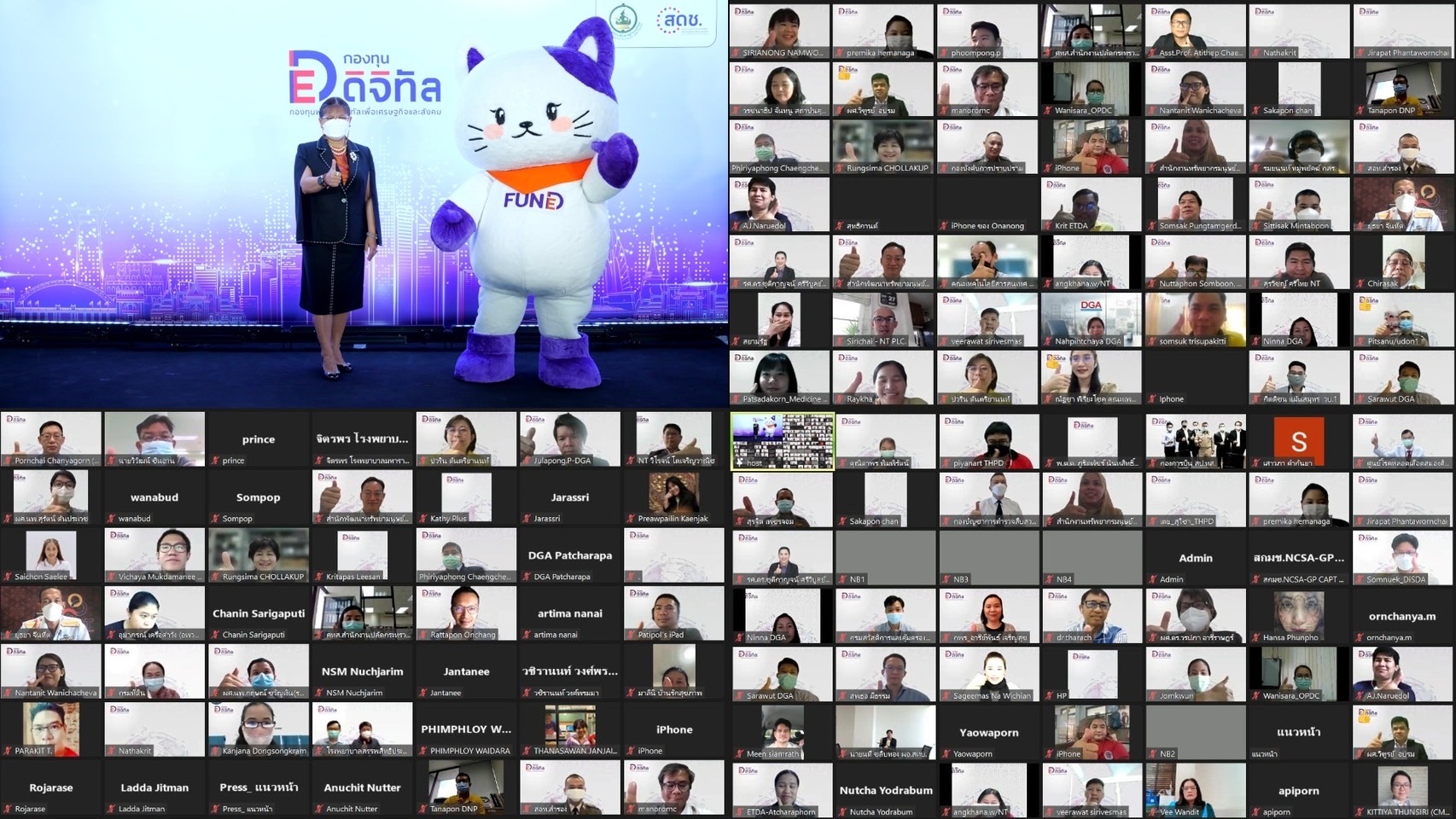Select the grey 'NB3' tile
Viewport: 1456px width, 819px height.
[989, 557]
